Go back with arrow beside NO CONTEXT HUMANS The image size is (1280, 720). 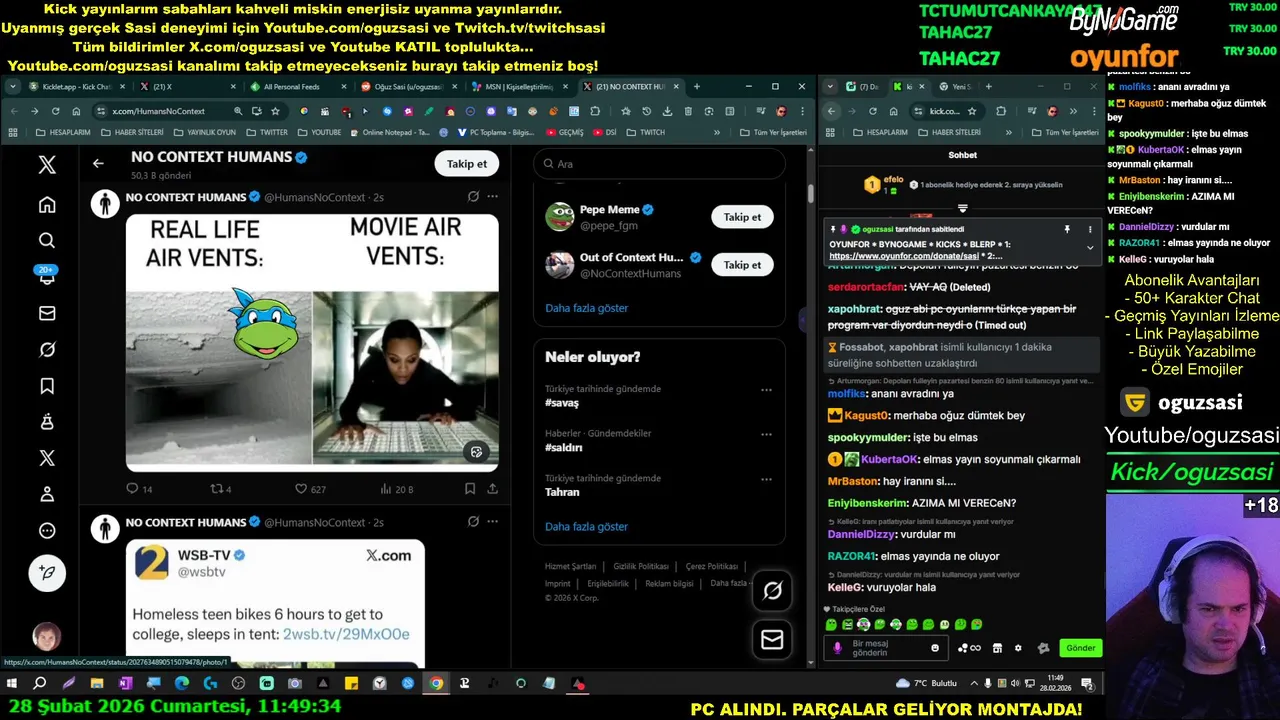[x=98, y=163]
